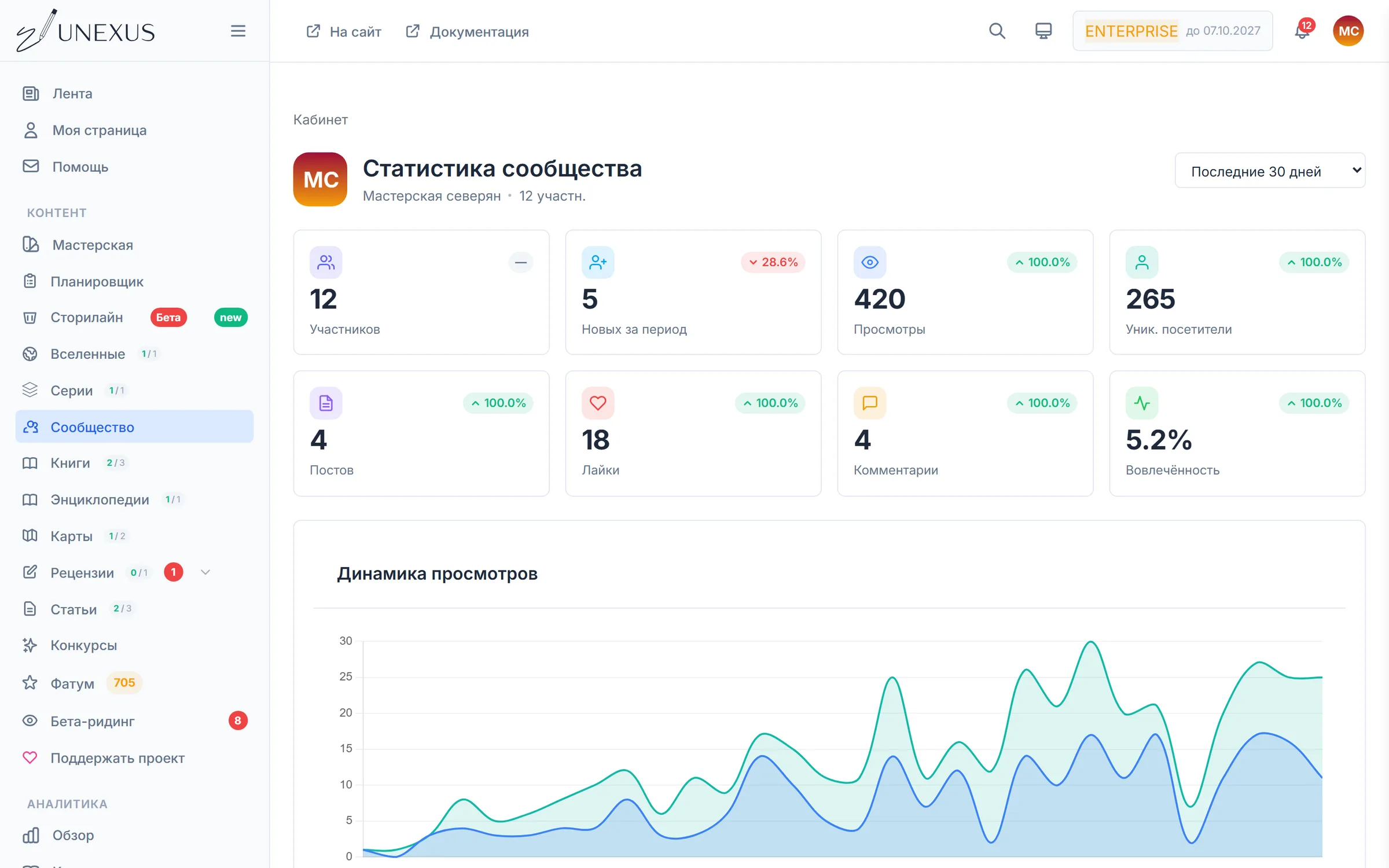Click the Новых за период user-plus icon

click(598, 262)
